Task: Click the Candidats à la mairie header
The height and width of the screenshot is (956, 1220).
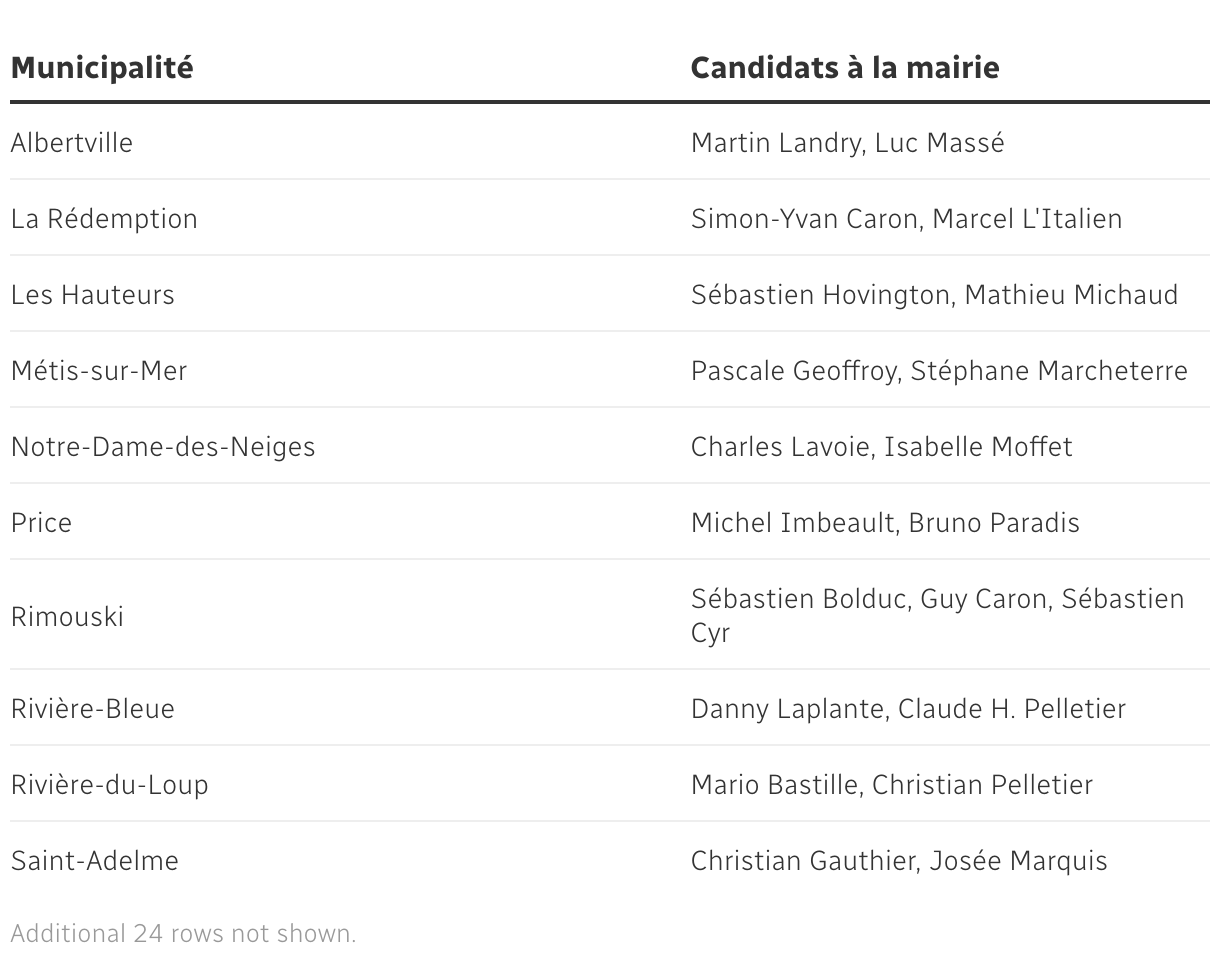Action: (x=845, y=68)
